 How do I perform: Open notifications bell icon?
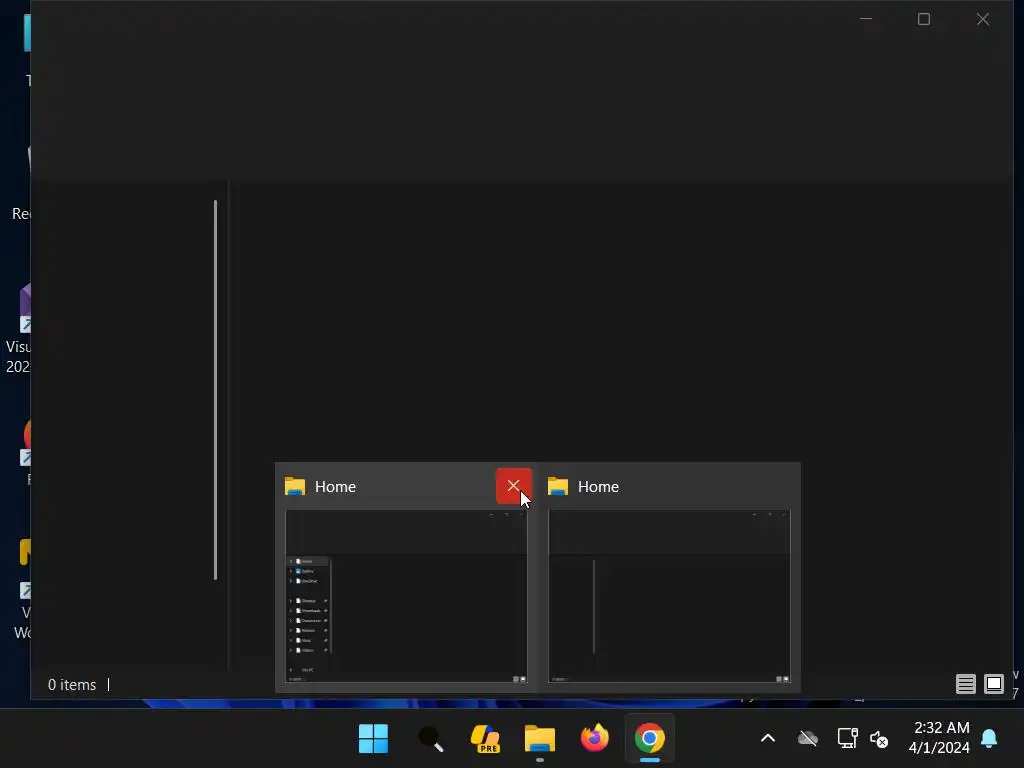(x=989, y=739)
